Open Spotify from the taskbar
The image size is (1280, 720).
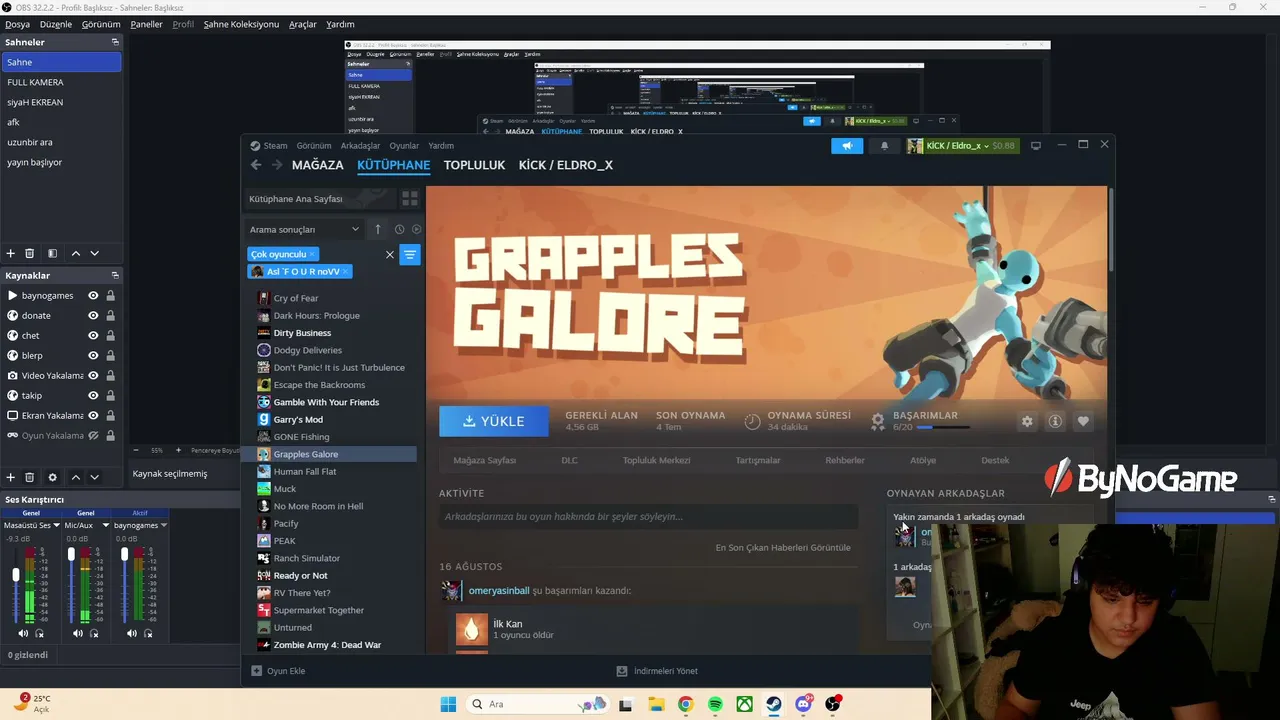click(x=715, y=704)
